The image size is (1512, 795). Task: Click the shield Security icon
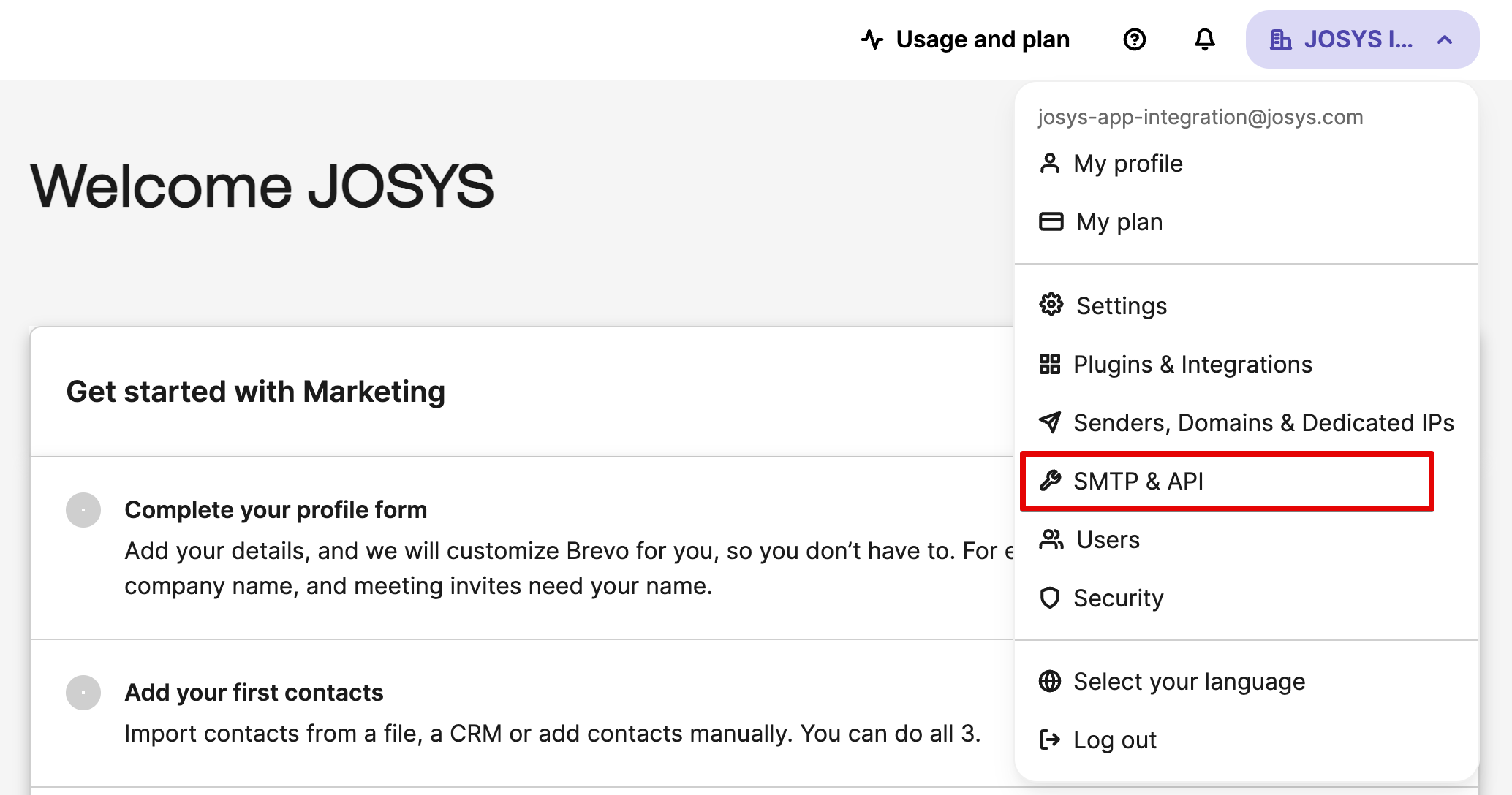[1050, 598]
